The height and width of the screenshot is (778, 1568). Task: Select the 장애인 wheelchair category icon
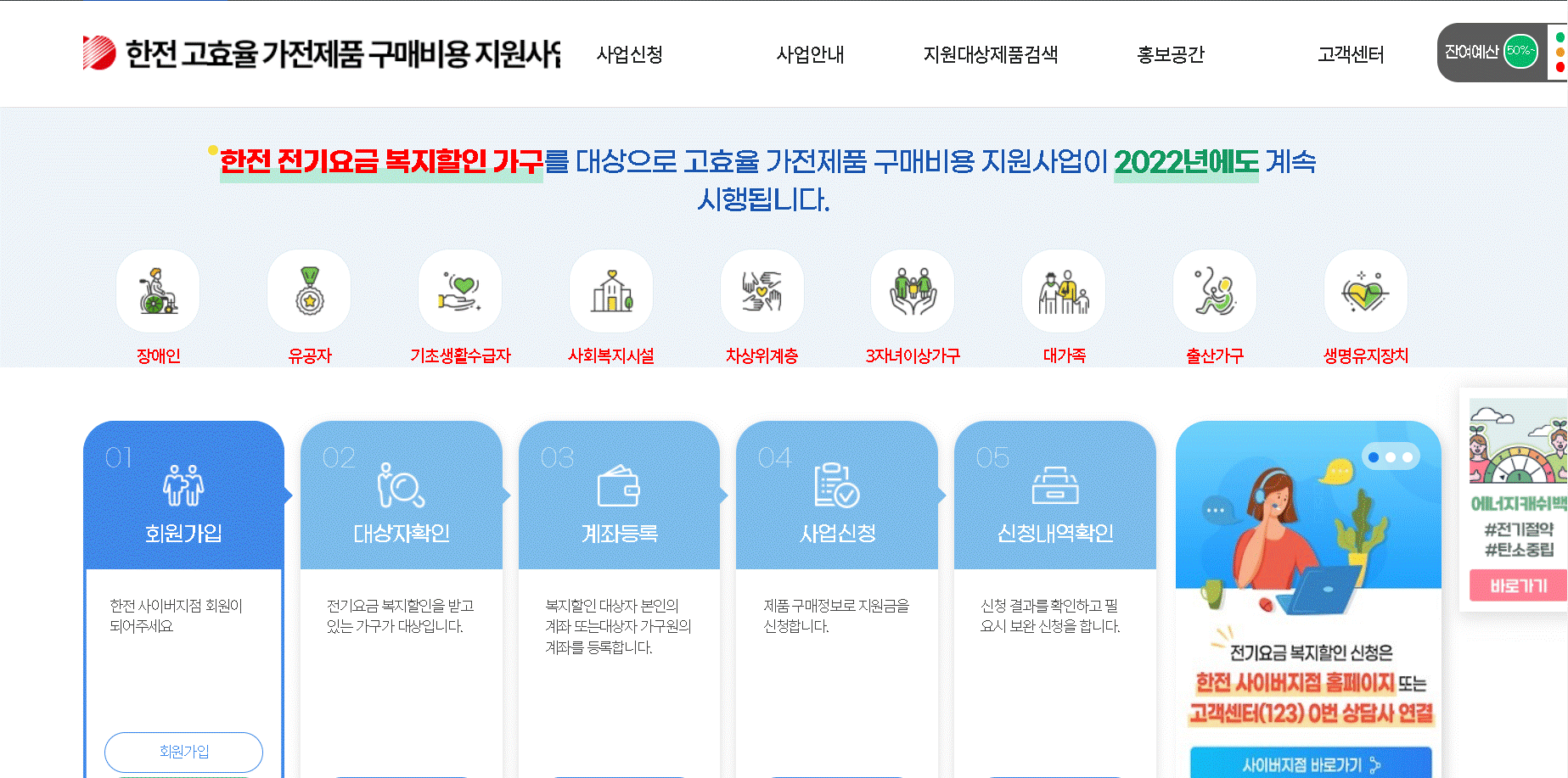pos(156,290)
